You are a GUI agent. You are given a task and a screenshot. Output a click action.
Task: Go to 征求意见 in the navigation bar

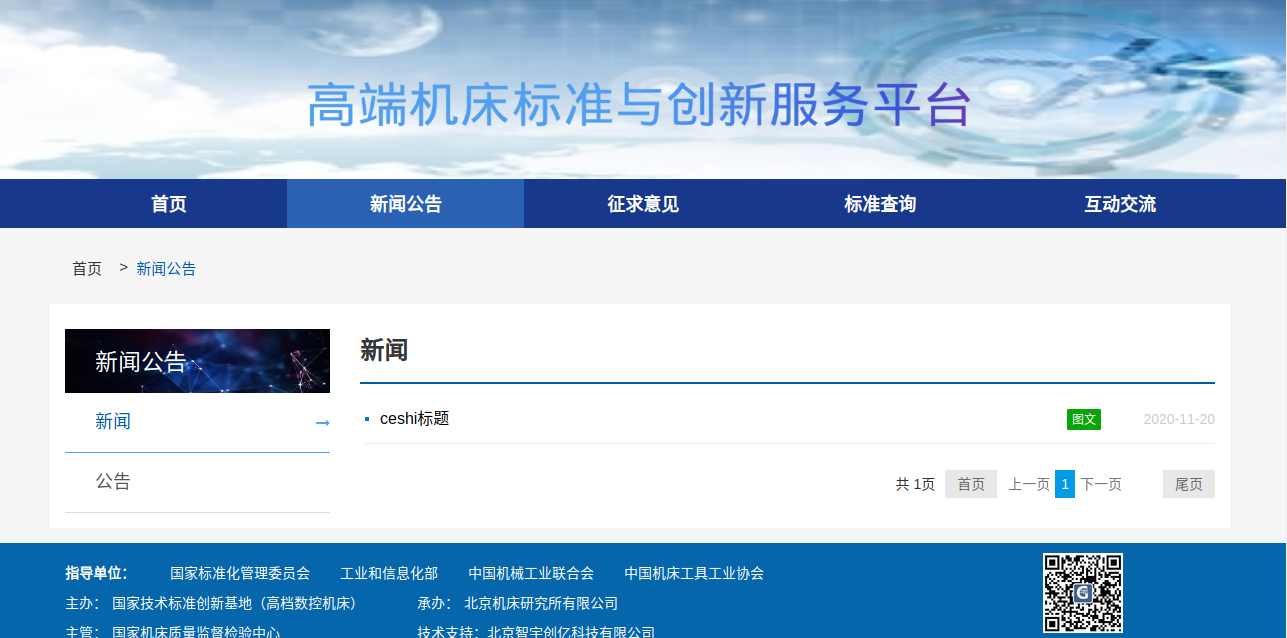643,204
